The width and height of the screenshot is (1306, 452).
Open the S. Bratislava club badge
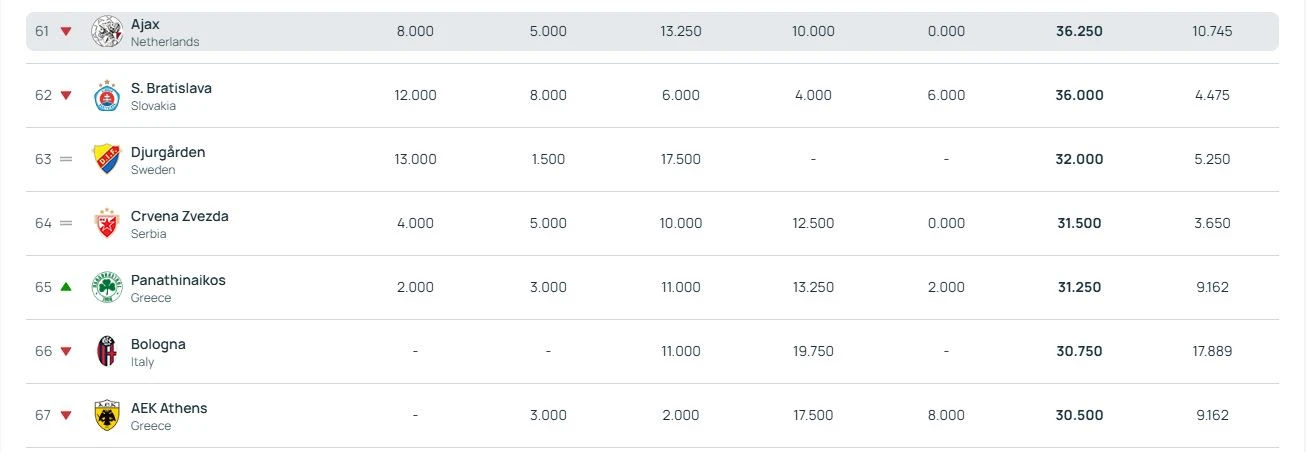coord(106,96)
